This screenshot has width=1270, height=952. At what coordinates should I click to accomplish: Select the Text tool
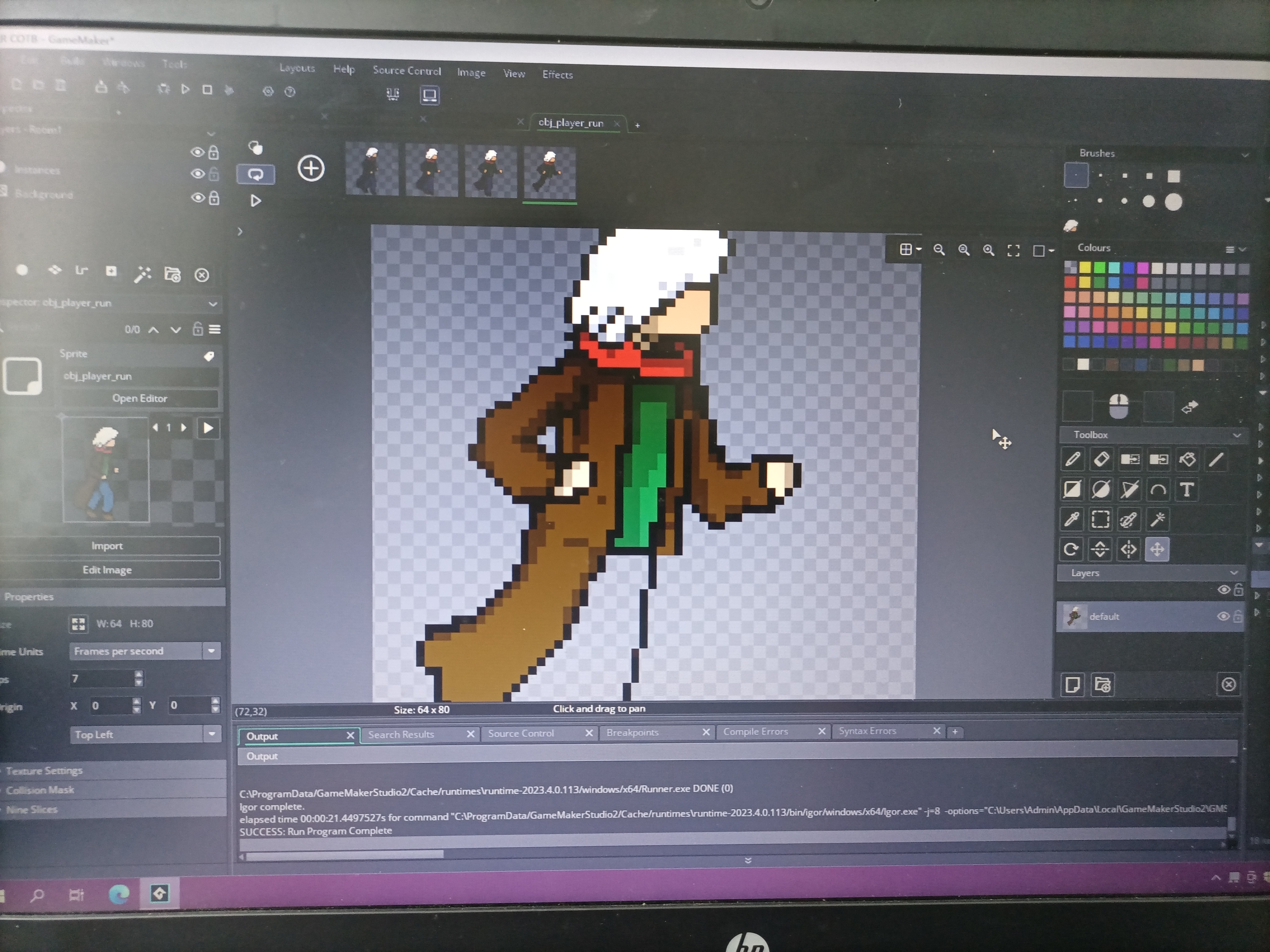click(1186, 490)
